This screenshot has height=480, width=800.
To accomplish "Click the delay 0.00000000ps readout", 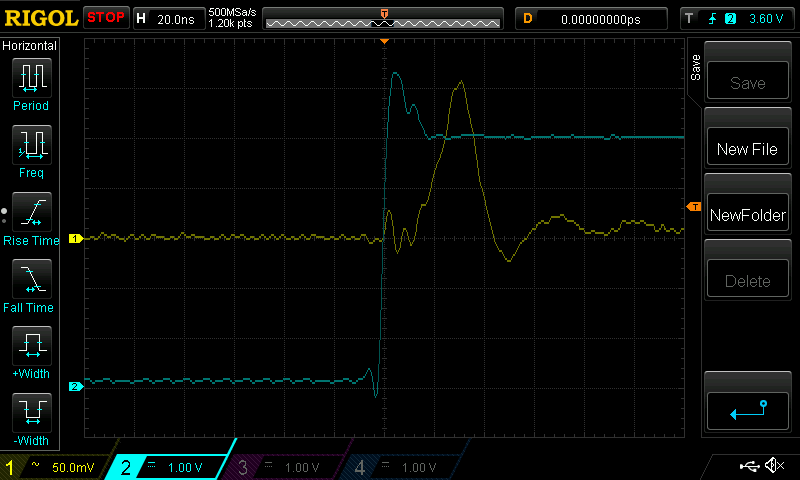I will tap(601, 19).
